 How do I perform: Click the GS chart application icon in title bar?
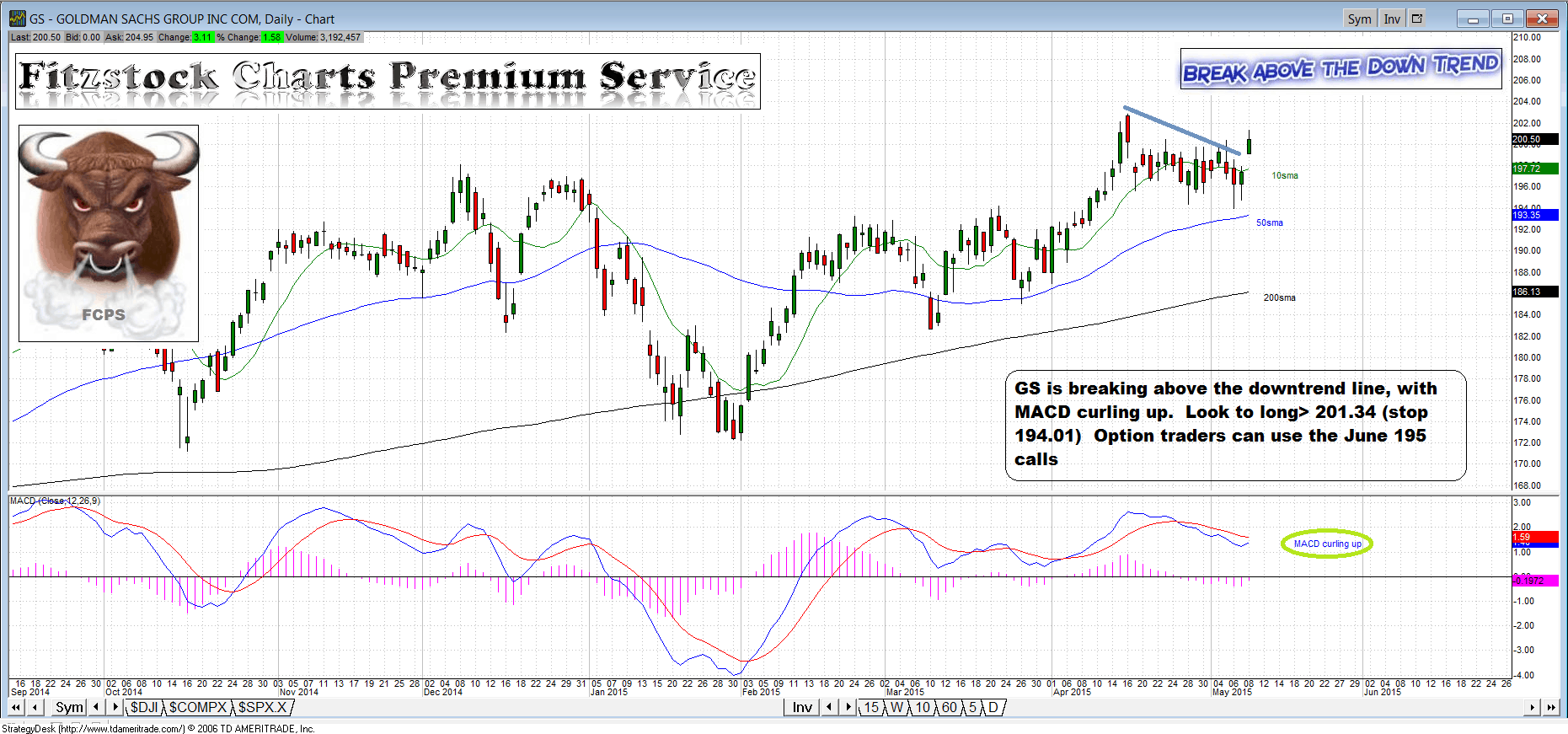(17, 19)
